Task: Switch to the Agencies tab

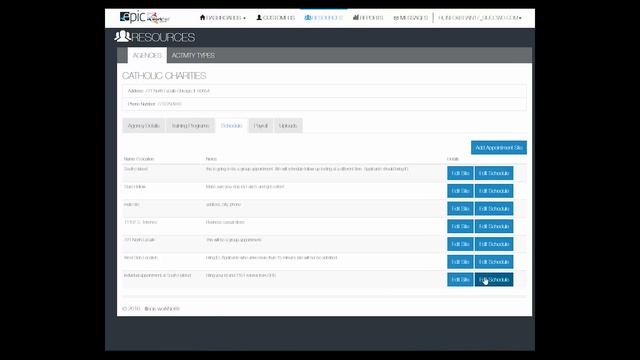Action: pyautogui.click(x=147, y=55)
